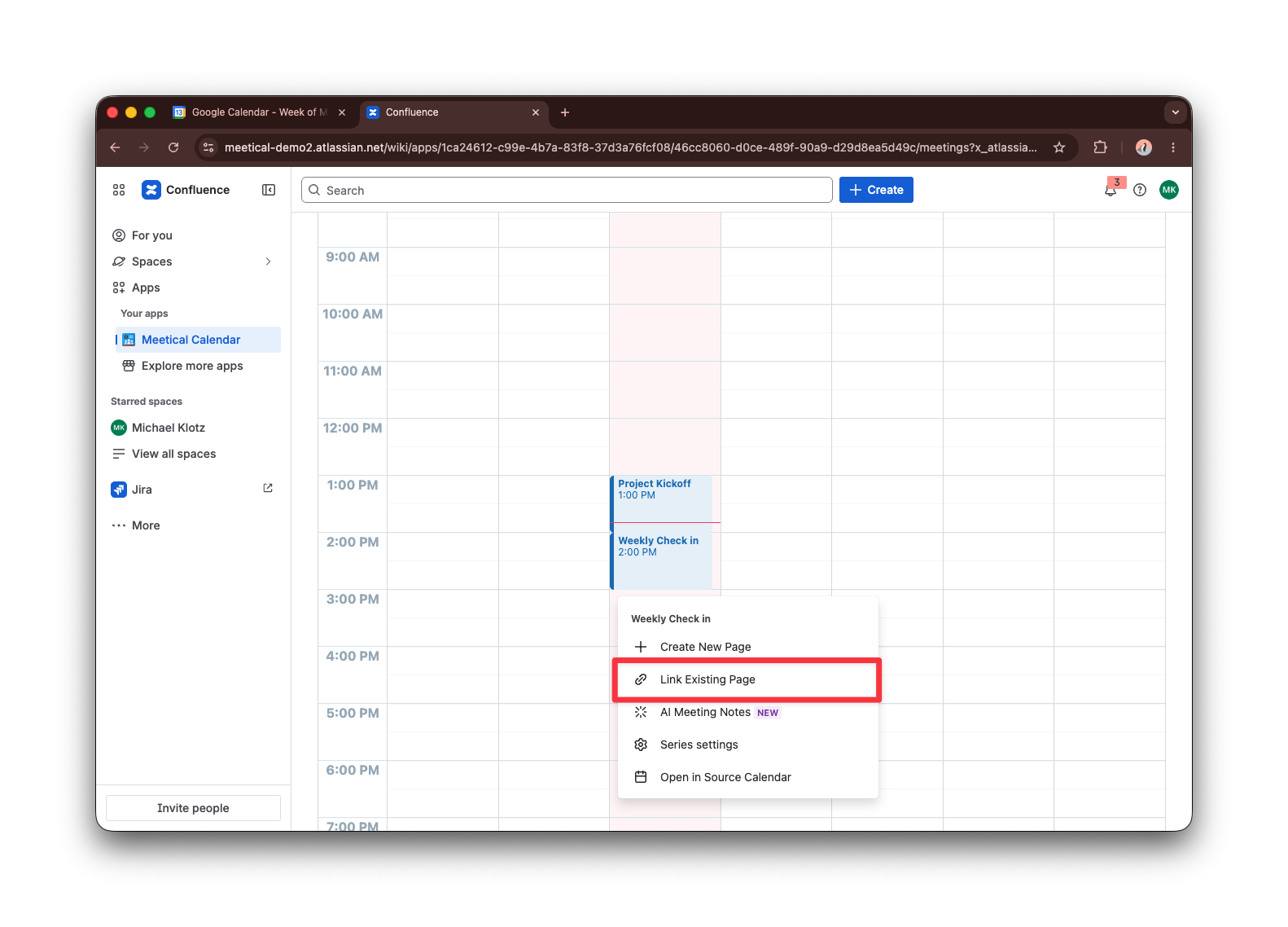The height and width of the screenshot is (927, 1288).
Task: Click the Open in Source Calendar icon
Action: 641,777
